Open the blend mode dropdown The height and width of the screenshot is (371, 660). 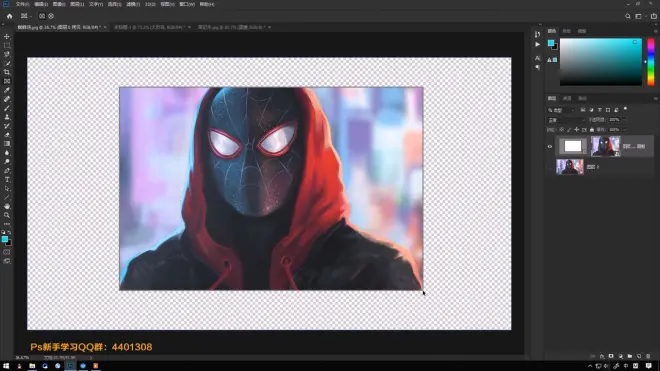[x=566, y=120]
